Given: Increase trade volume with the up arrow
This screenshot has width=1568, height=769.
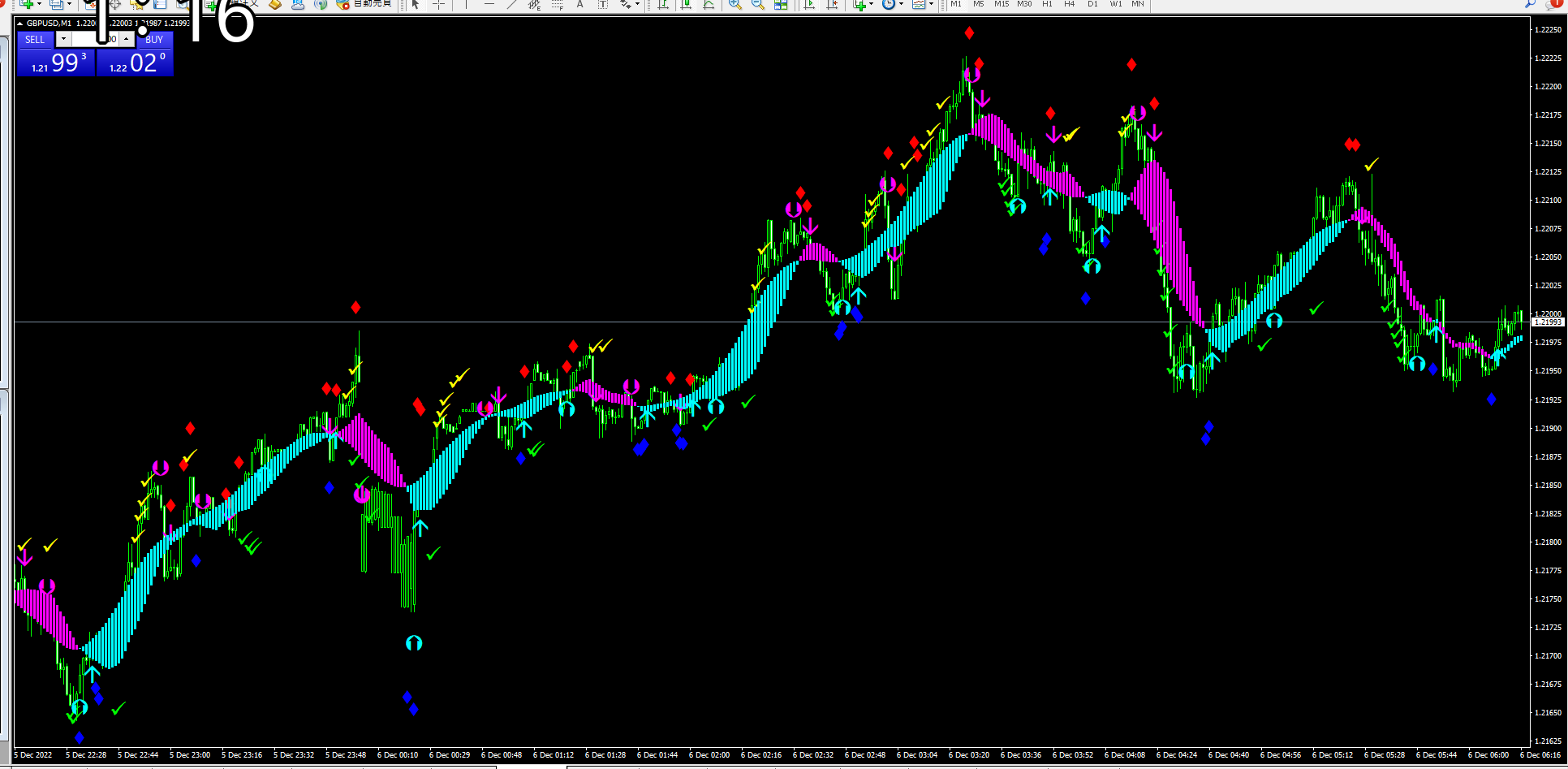Looking at the screenshot, I should pos(127,39).
